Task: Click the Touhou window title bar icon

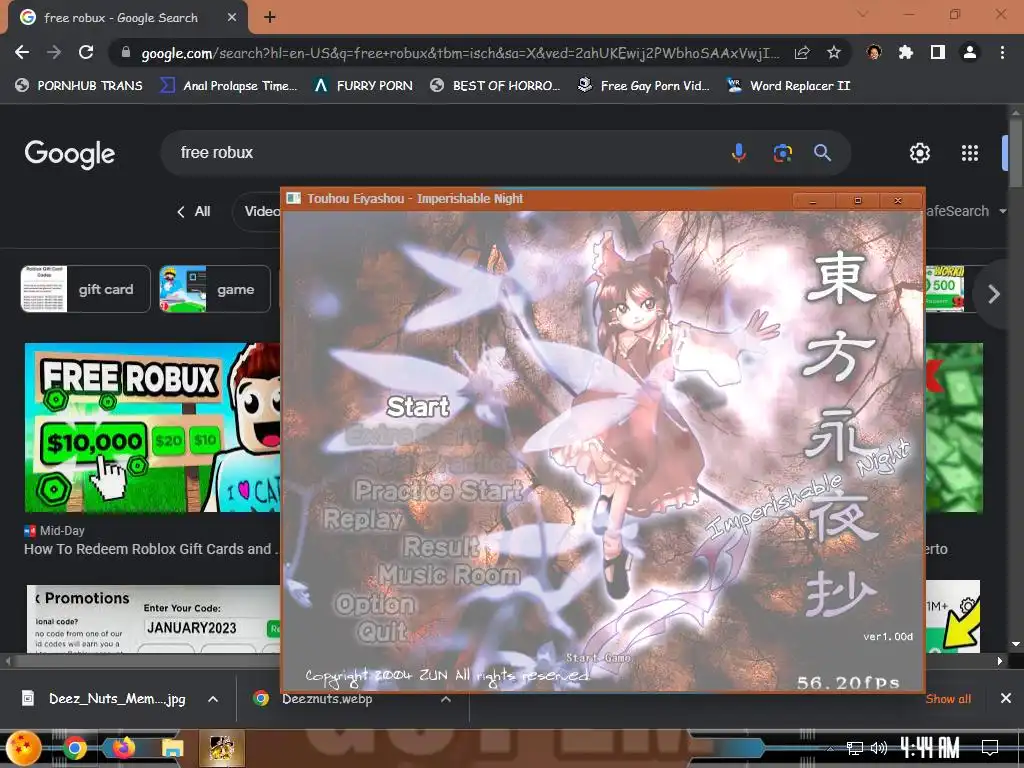Action: (294, 198)
